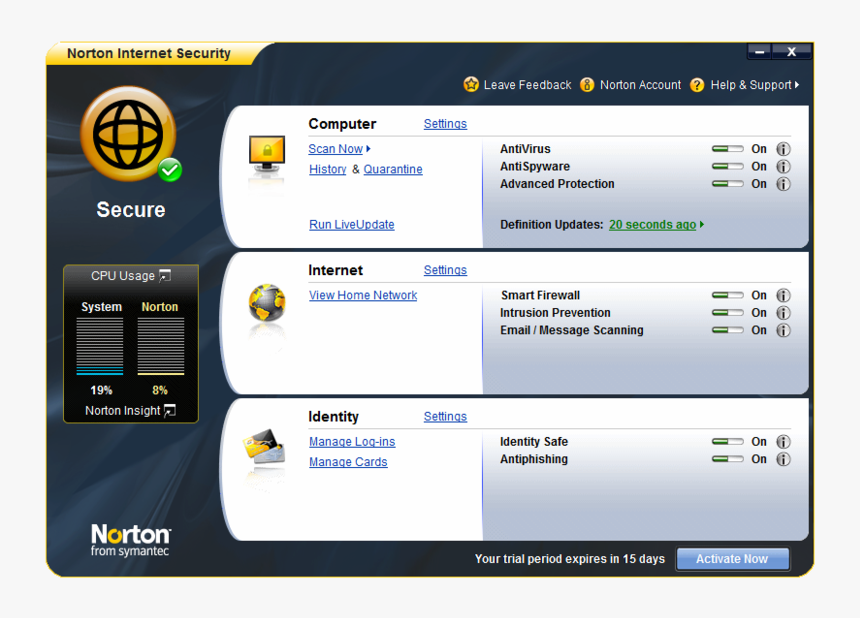The width and height of the screenshot is (860, 618).
Task: Open View Home Network
Action: point(363,296)
